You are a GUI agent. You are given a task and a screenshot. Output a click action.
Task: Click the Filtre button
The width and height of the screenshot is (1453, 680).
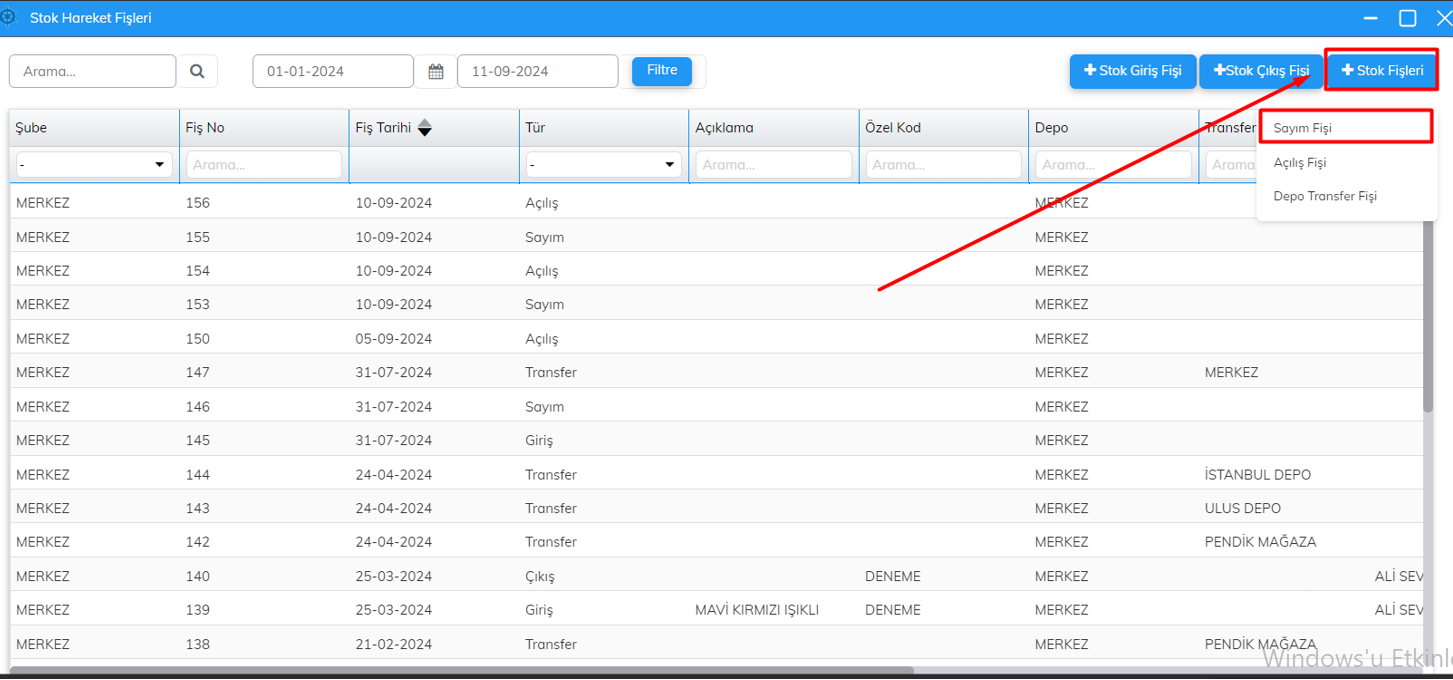pos(662,70)
